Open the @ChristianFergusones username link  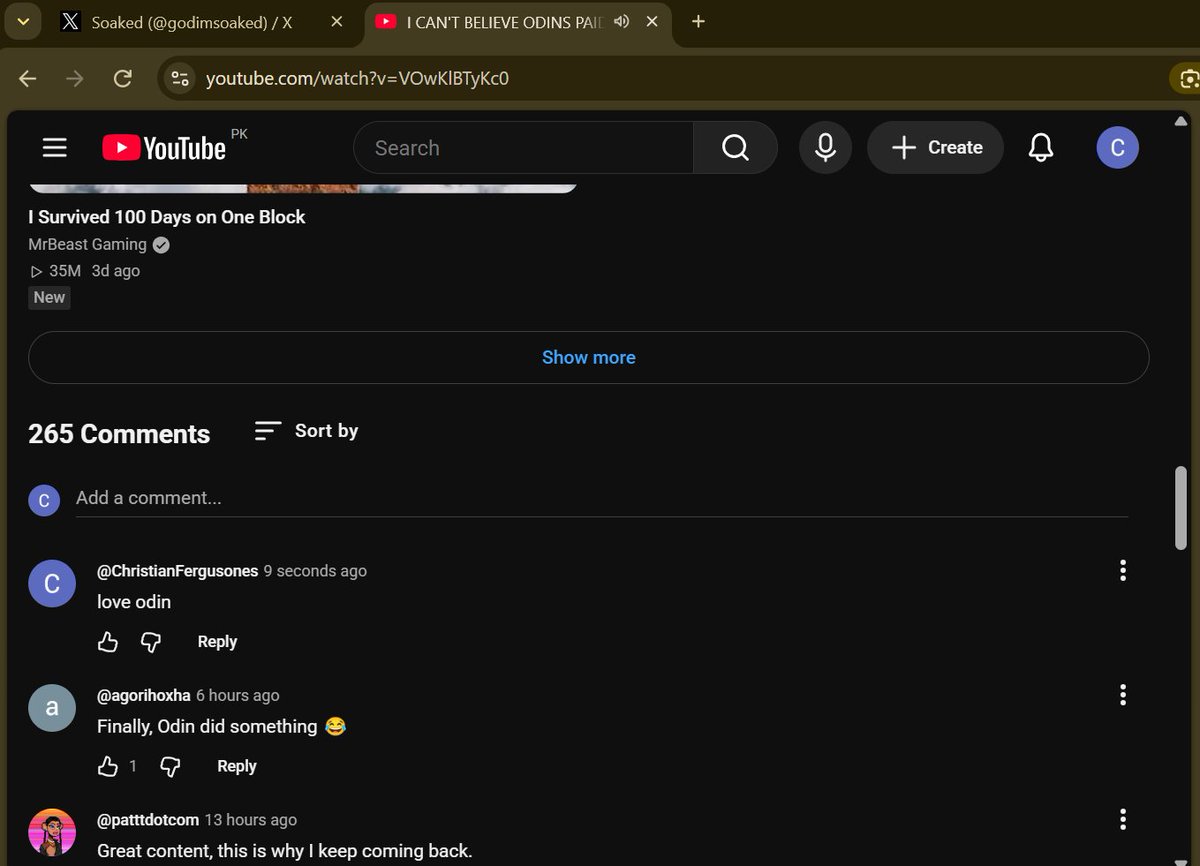tap(177, 571)
